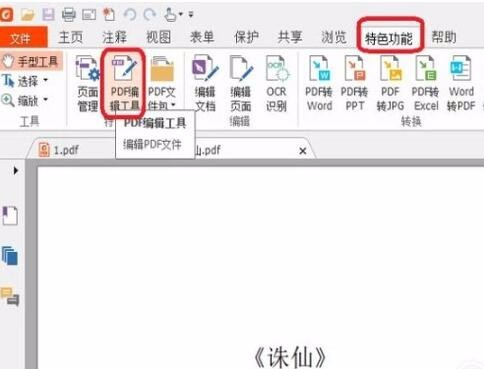Image resolution: width=485 pixels, height=369 pixels.
Task: Switch to the 特色功能 ribbon tab
Action: click(389, 39)
